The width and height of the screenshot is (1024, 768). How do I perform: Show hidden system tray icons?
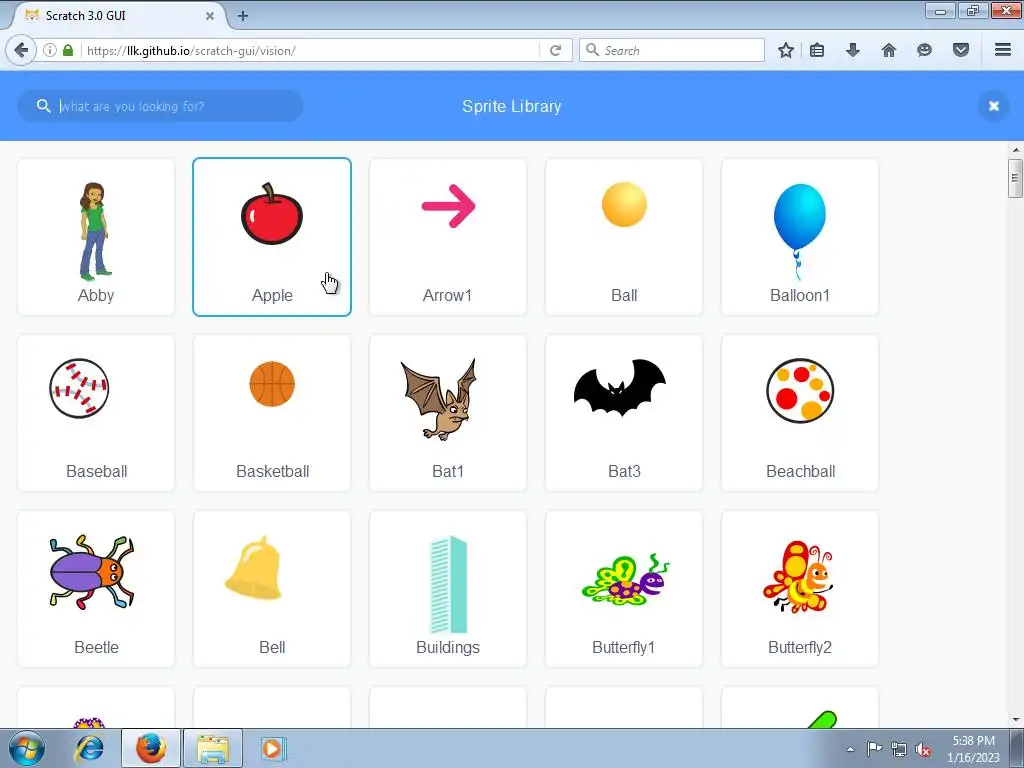850,749
